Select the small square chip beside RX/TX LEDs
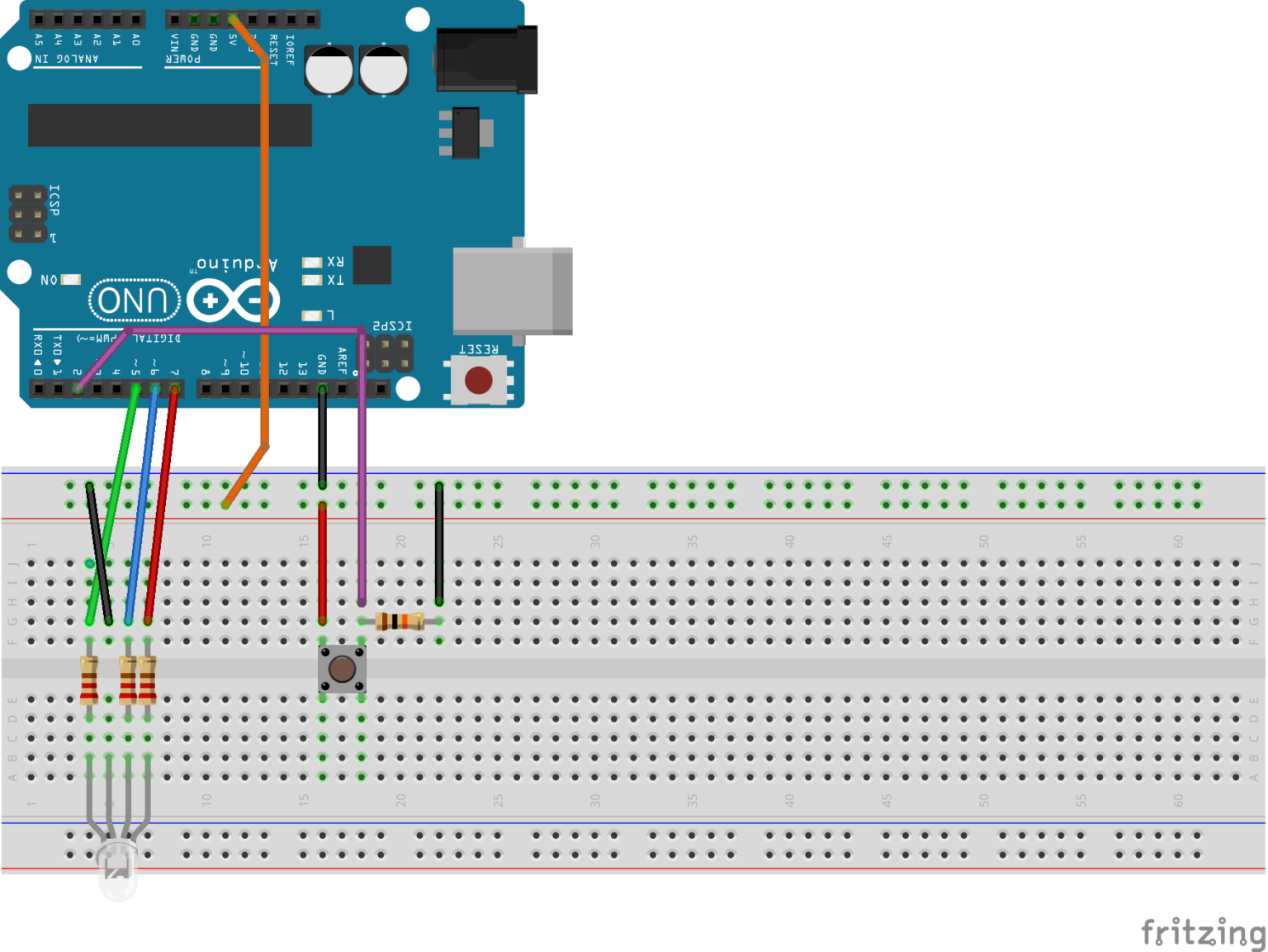Screen dimensions: 1268x952 (372, 265)
